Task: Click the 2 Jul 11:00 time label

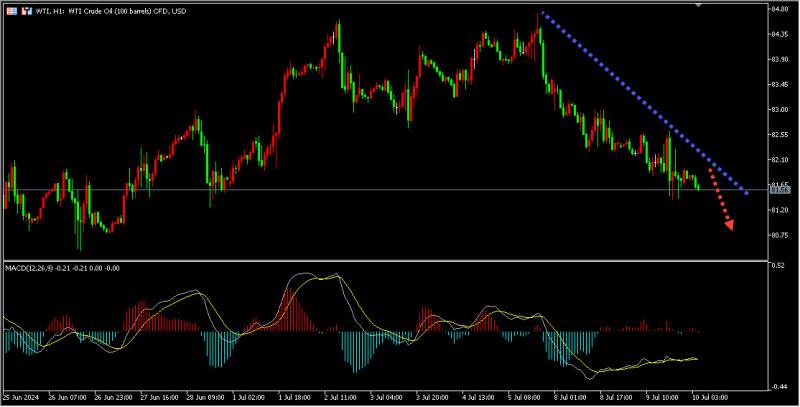Action: (x=341, y=397)
